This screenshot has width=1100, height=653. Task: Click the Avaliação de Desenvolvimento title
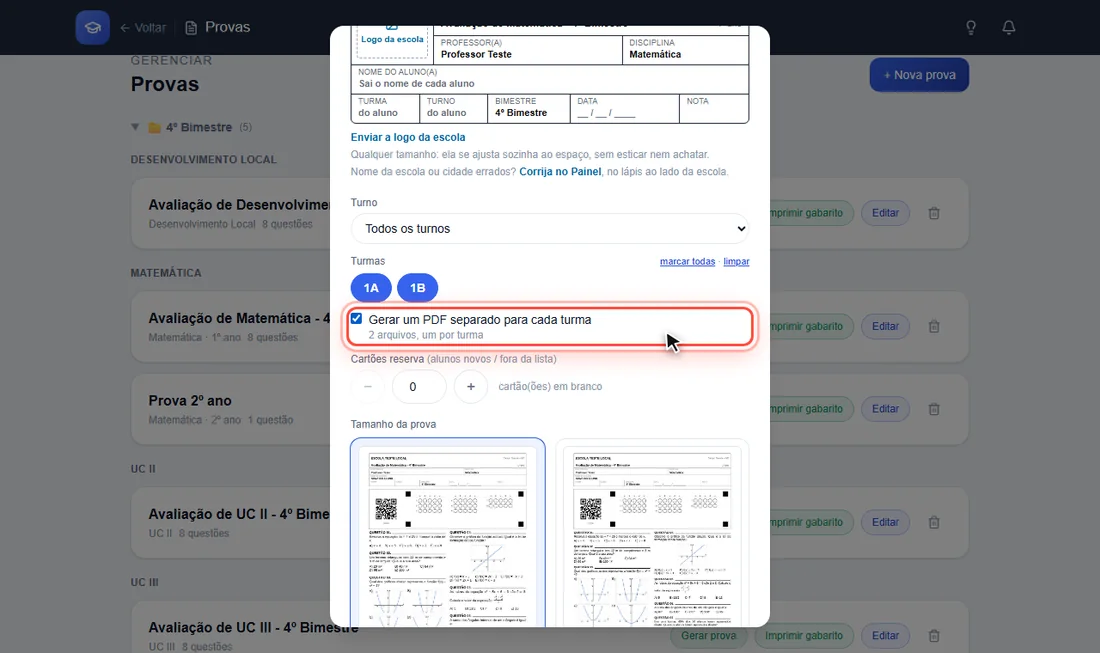tap(239, 205)
